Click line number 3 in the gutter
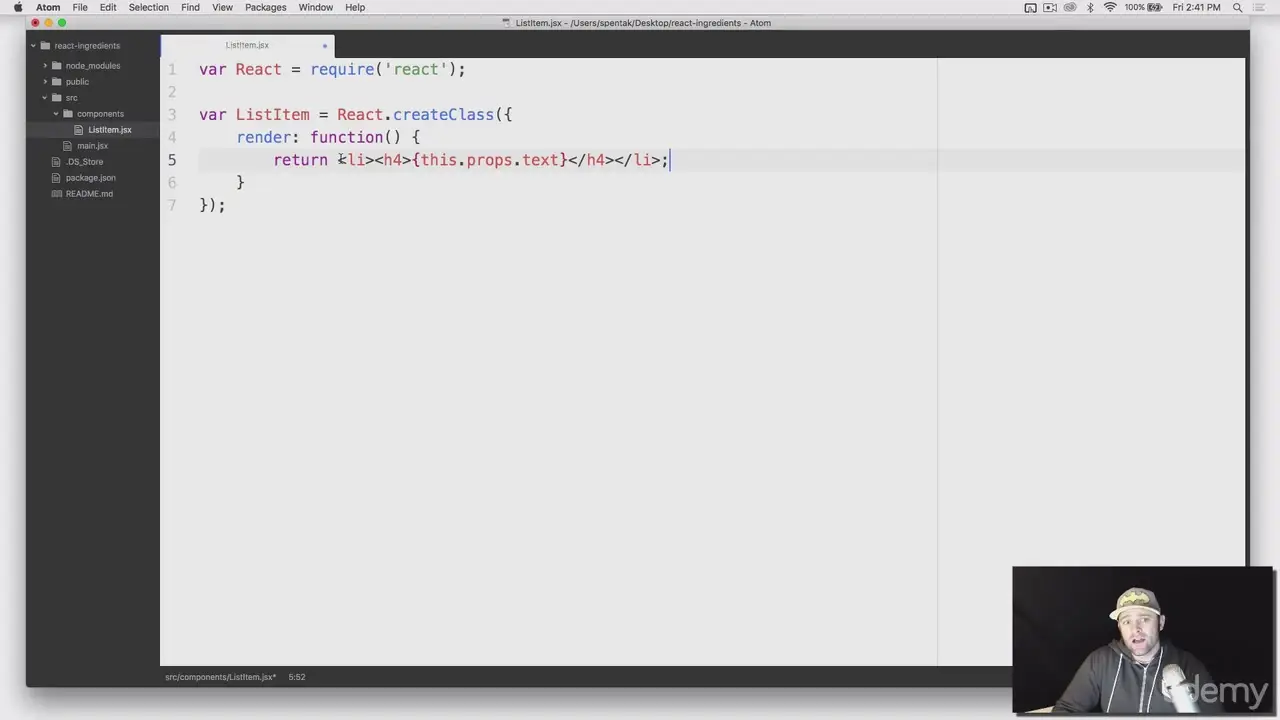The width and height of the screenshot is (1280, 720). coord(172,115)
